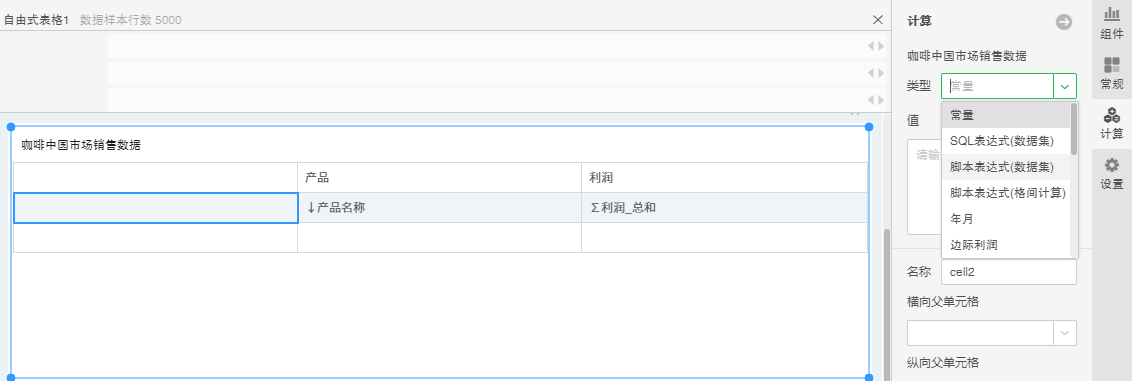Close the 自由式表格1 editor with the X
This screenshot has height=381, width=1132.
point(877,19)
